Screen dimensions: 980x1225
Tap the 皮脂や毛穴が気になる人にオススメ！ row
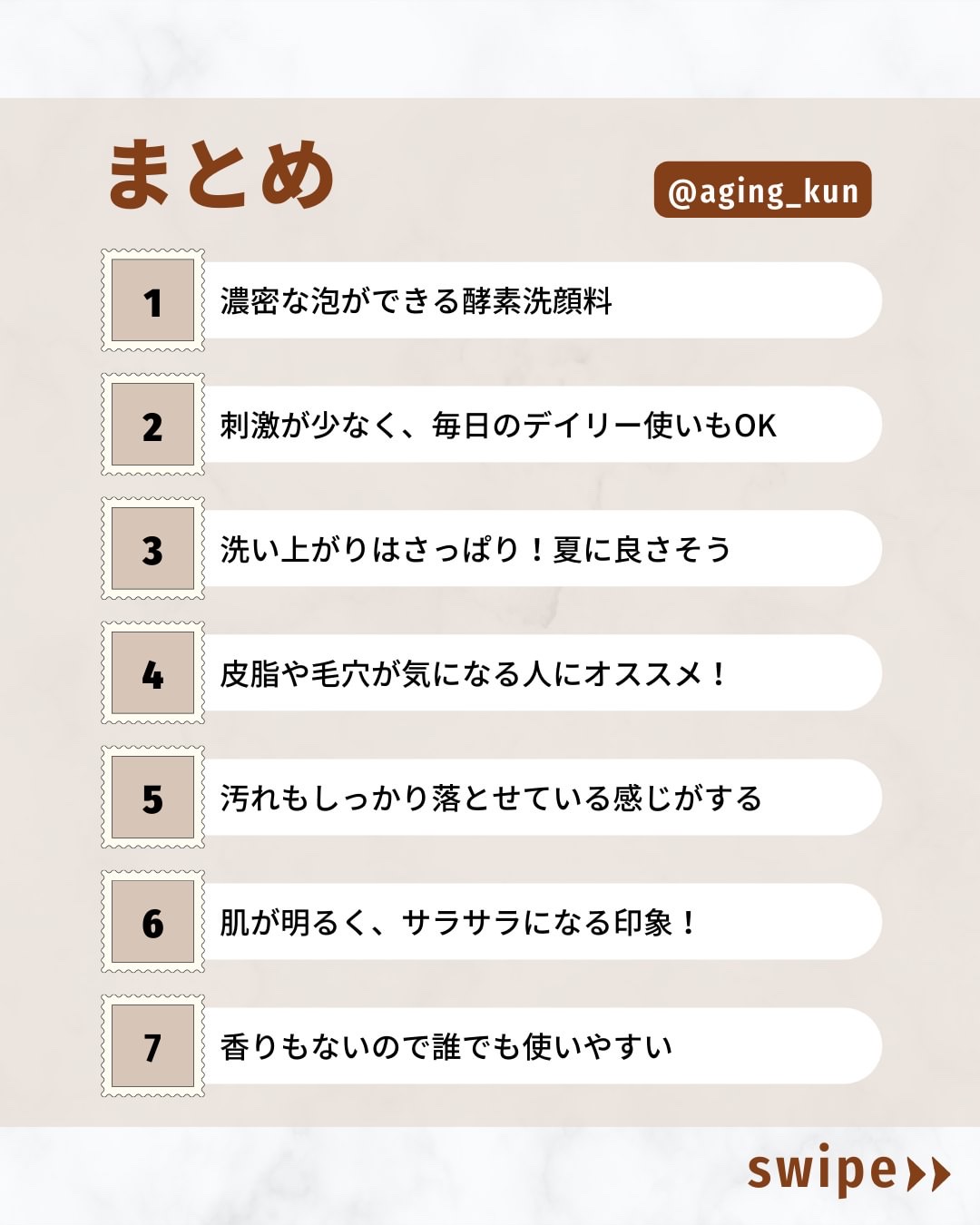coord(540,673)
